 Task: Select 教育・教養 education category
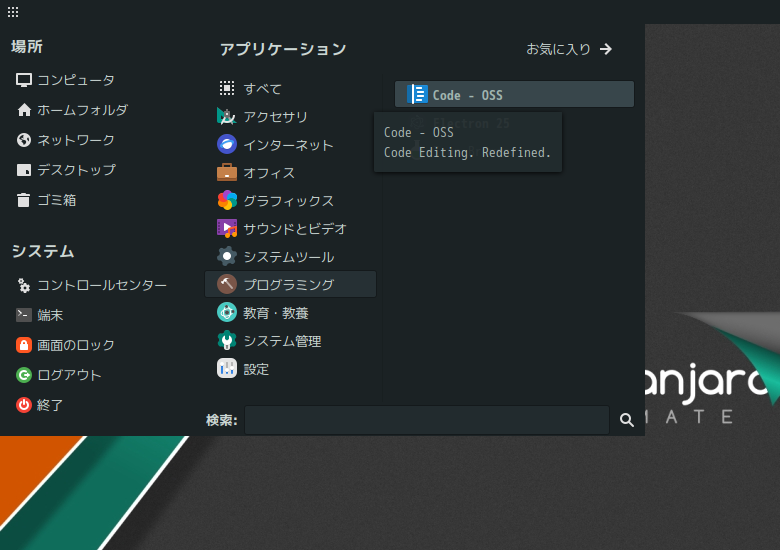coord(291,313)
